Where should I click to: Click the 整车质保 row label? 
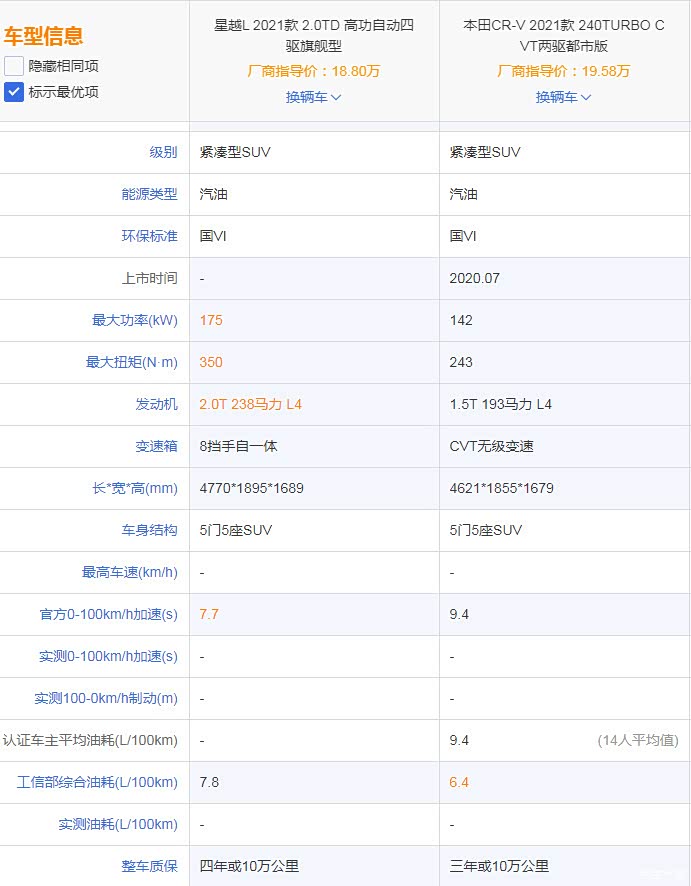click(x=149, y=866)
